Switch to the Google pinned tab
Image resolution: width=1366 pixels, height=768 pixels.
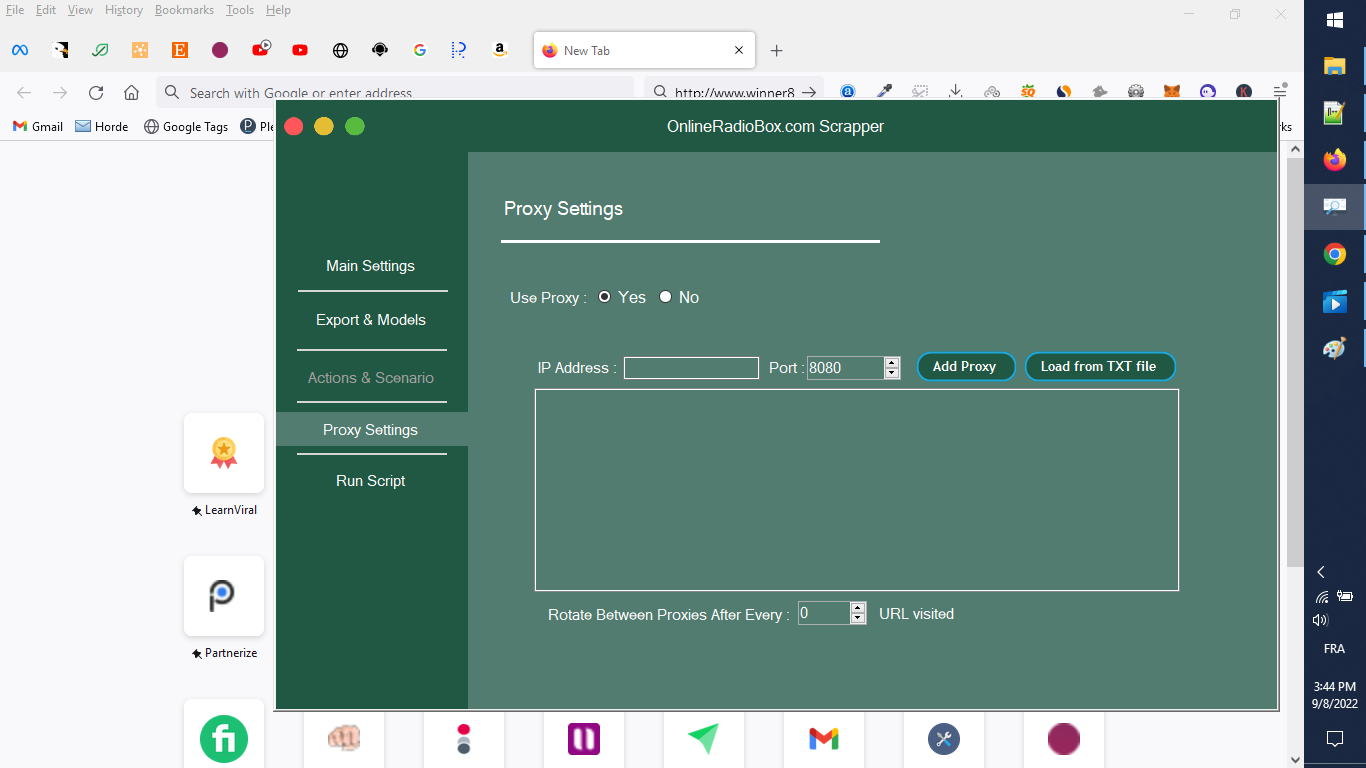coord(420,50)
